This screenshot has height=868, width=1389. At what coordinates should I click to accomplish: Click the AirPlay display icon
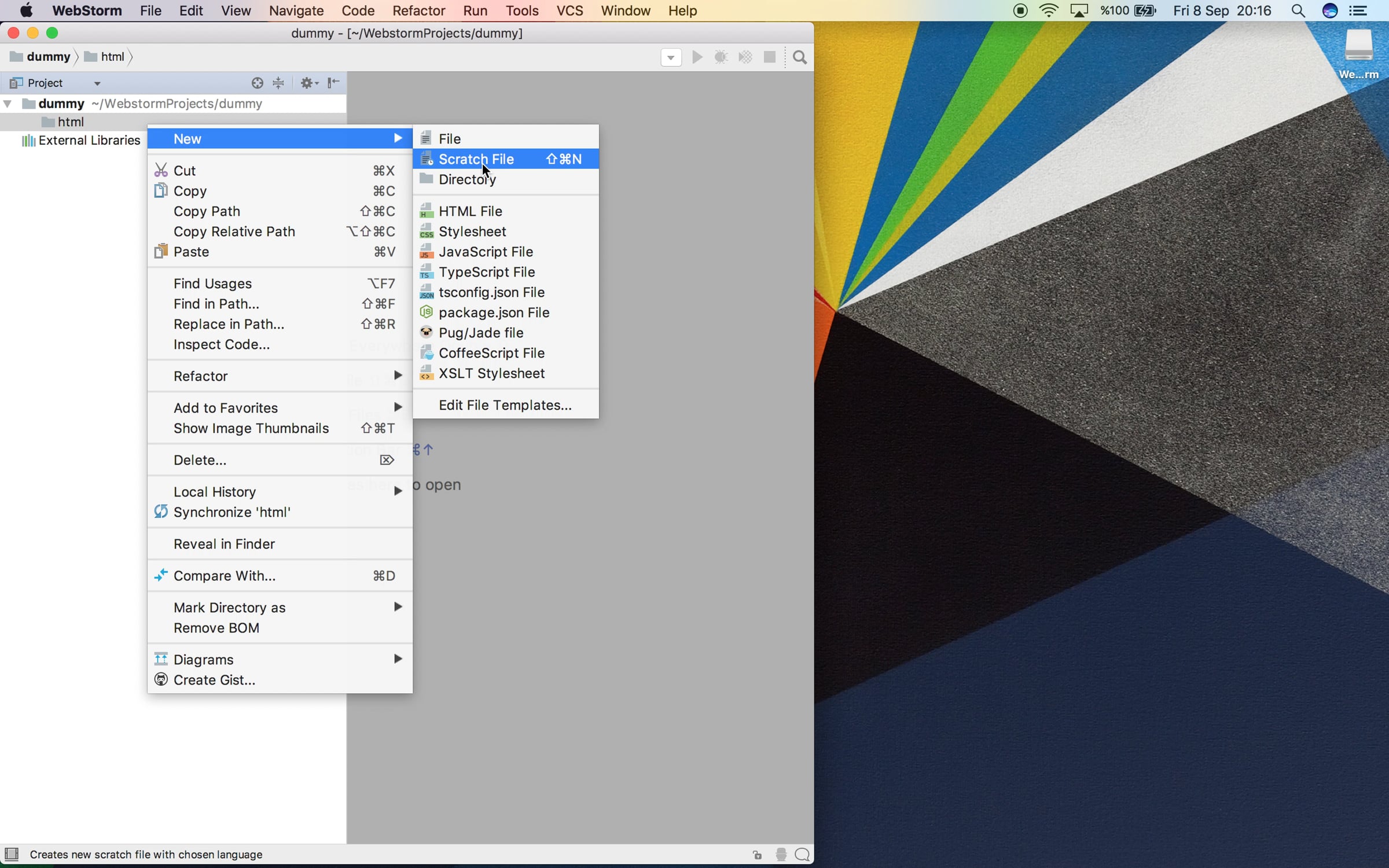1079,10
